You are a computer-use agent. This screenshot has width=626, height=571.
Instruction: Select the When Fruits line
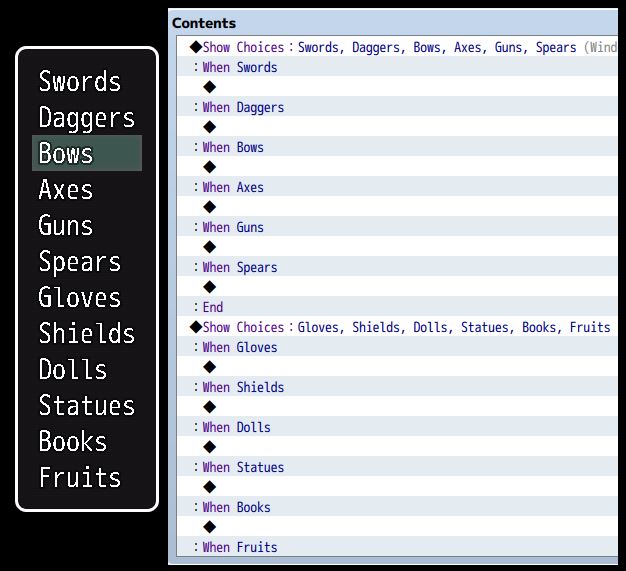[x=397, y=546]
